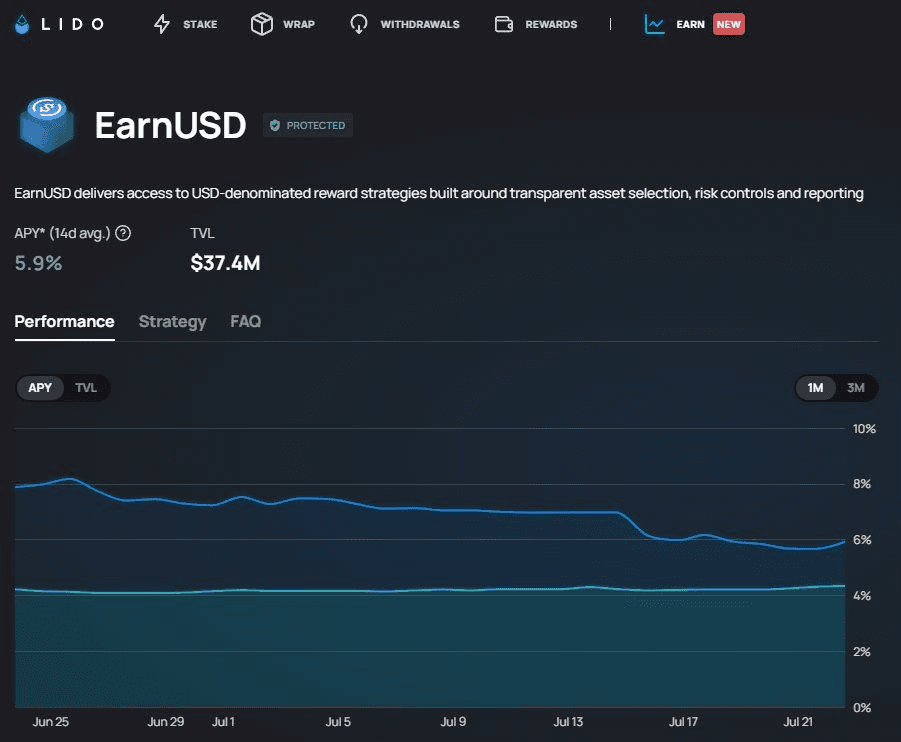This screenshot has width=901, height=742.
Task: Click the Stake lightning bolt icon
Action: tap(162, 24)
